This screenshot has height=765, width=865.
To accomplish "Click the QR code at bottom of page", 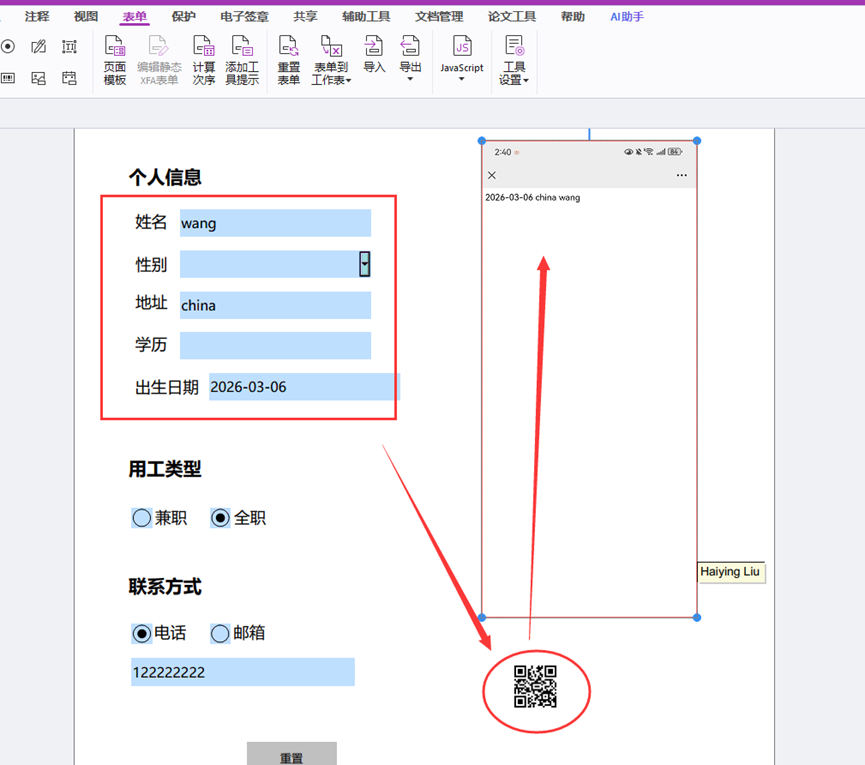I will (x=535, y=687).
